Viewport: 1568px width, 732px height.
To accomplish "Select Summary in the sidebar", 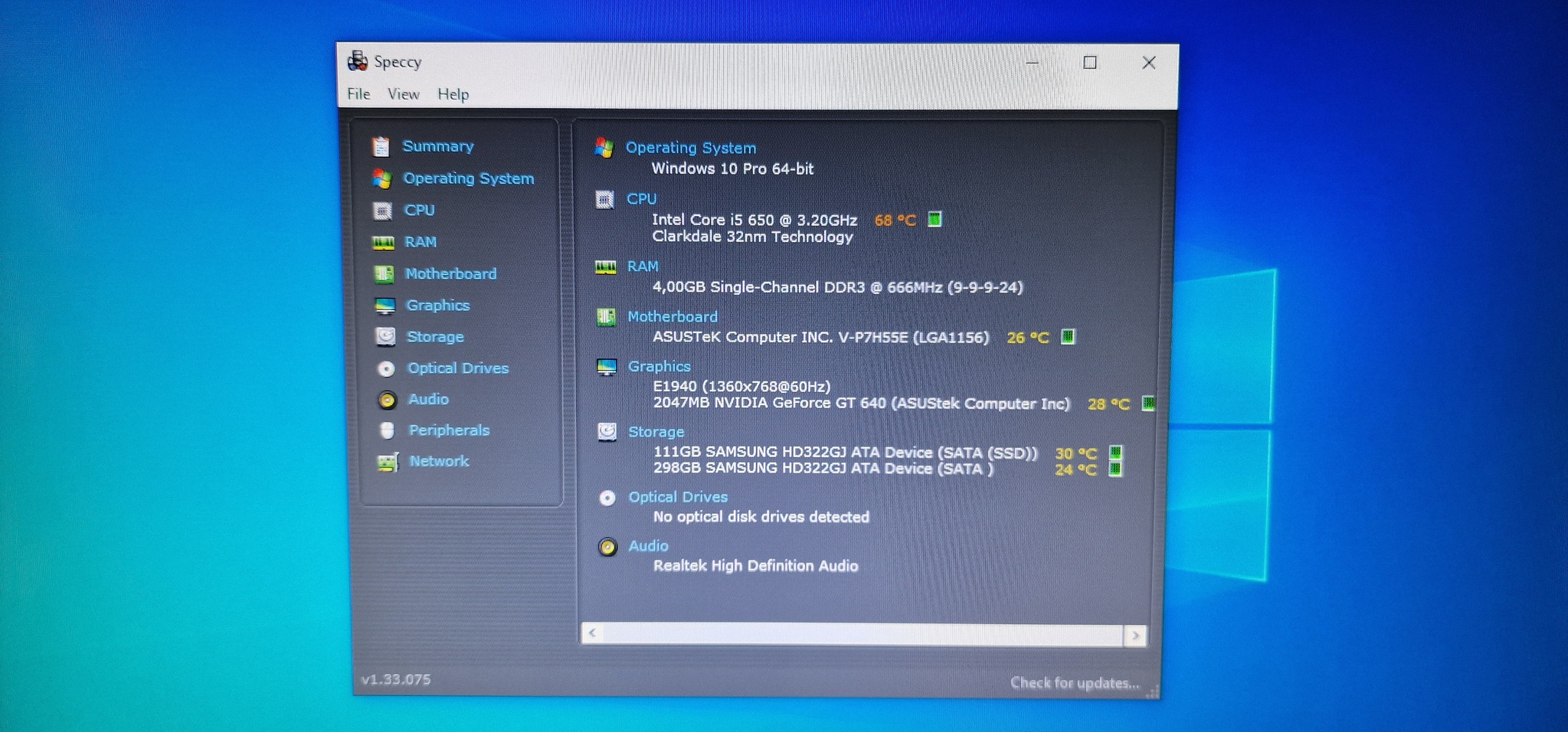I will point(438,146).
